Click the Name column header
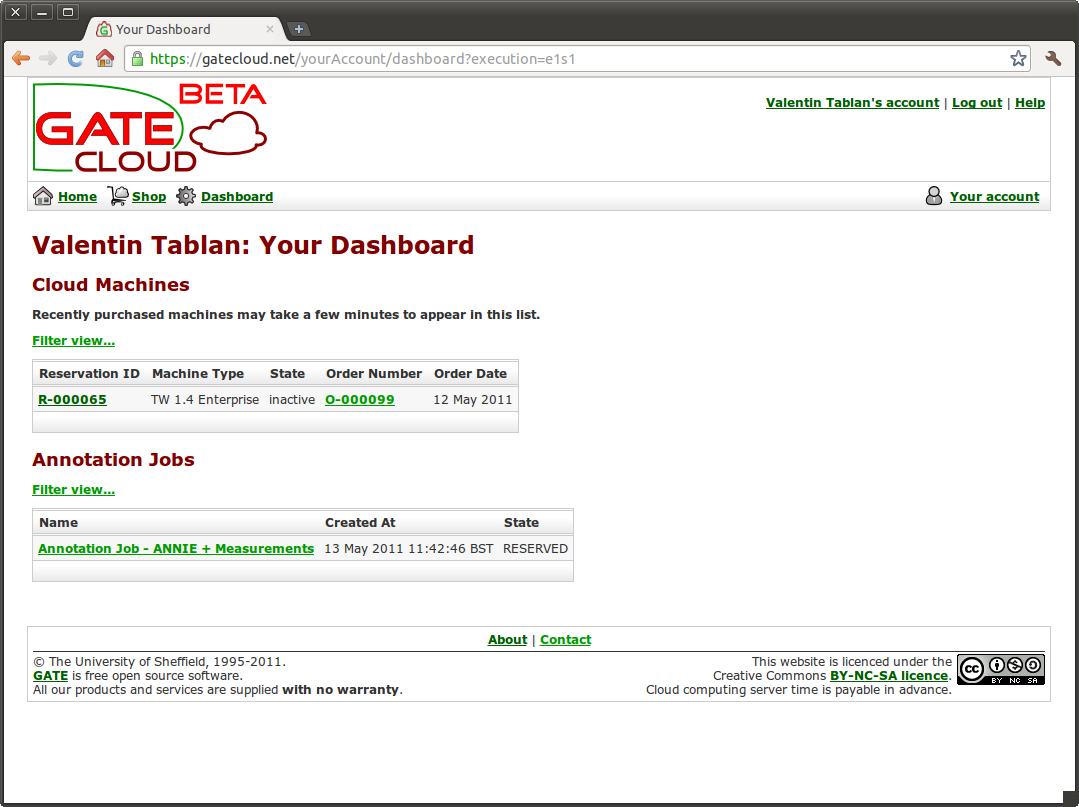 click(58, 523)
